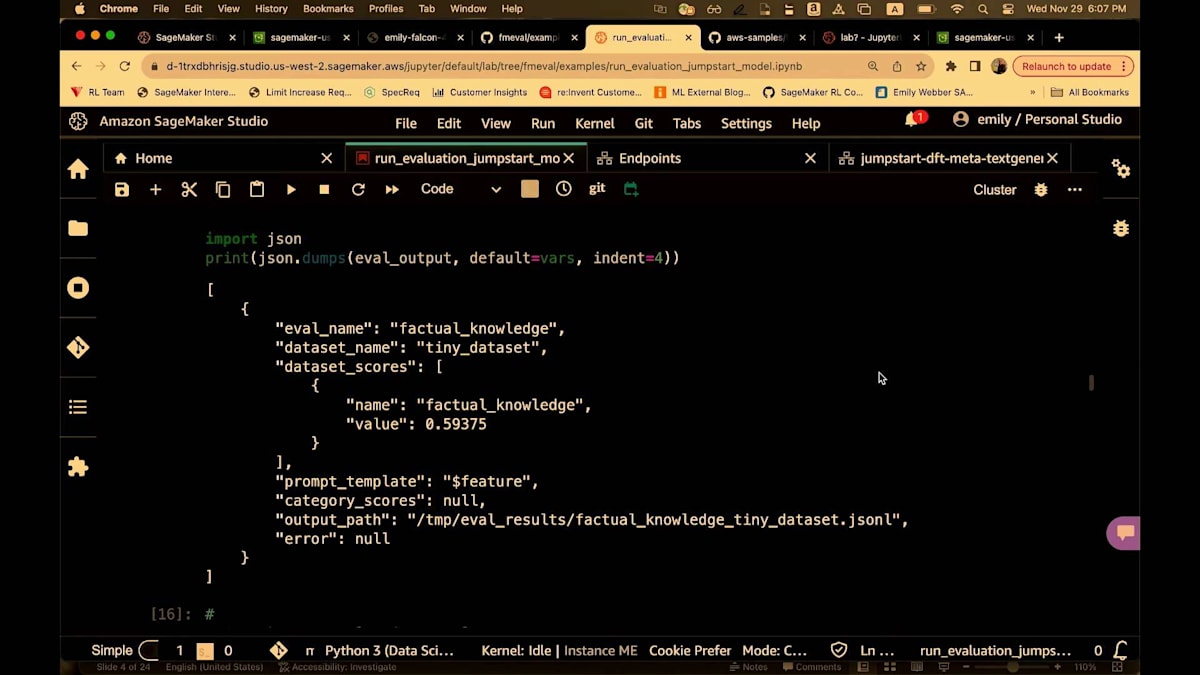Copy selected cells icon
The width and height of the screenshot is (1200, 675).
[x=223, y=189]
